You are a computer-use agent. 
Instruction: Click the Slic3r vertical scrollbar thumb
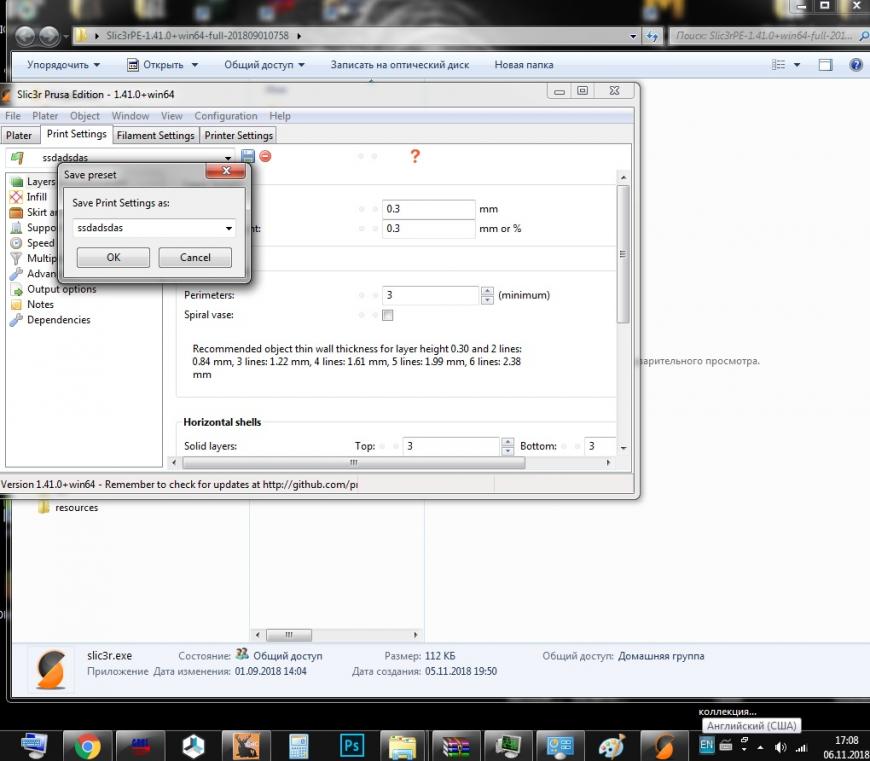click(x=623, y=254)
